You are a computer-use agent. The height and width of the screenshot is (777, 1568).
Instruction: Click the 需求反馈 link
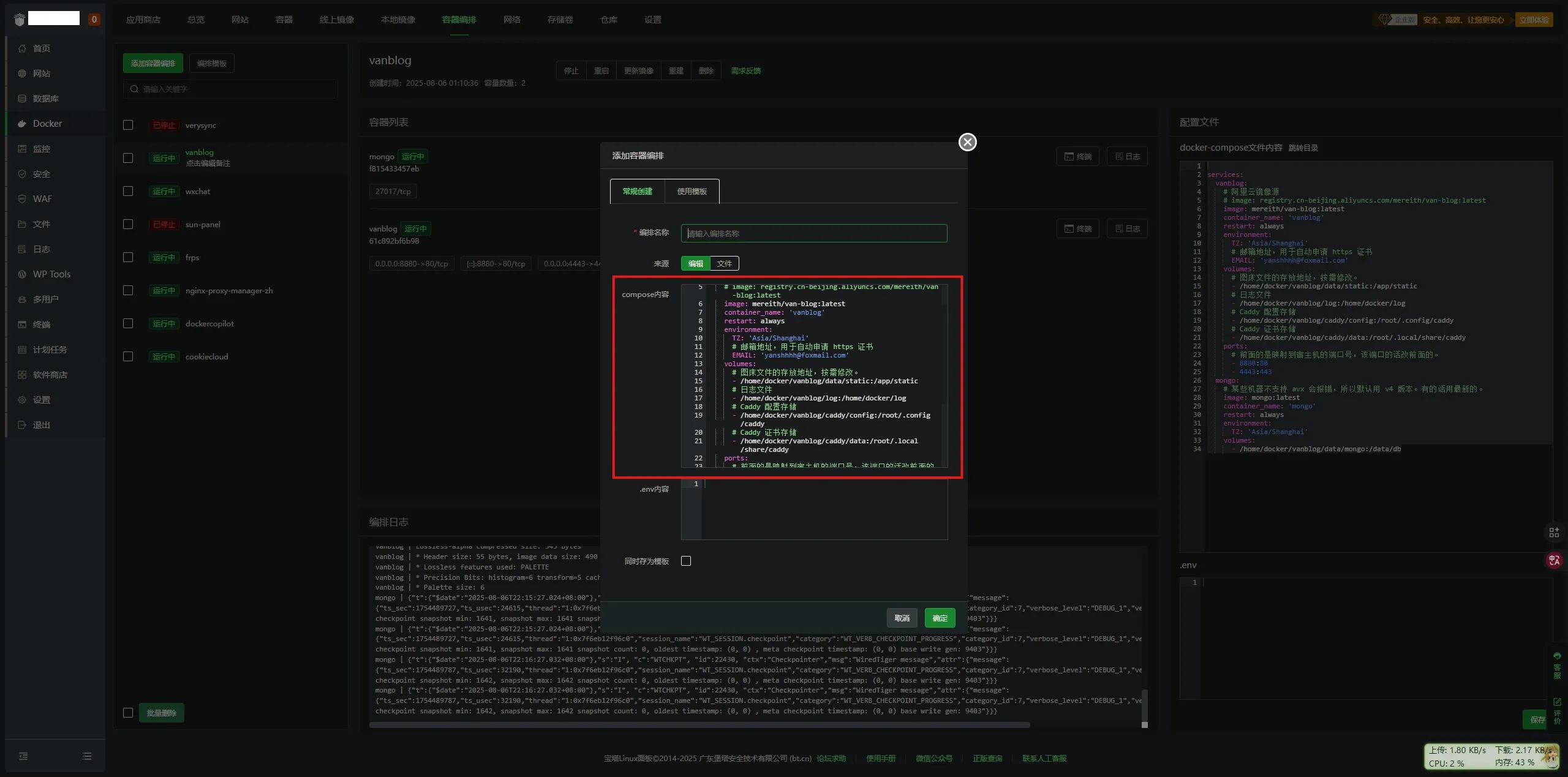746,71
